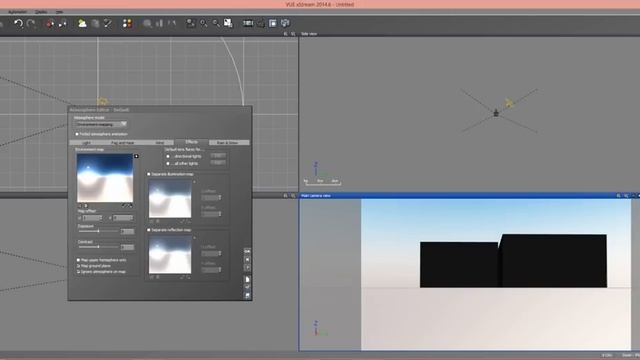
Task: Click the green landscape atmosphere icon in toolbar
Action: (82, 24)
